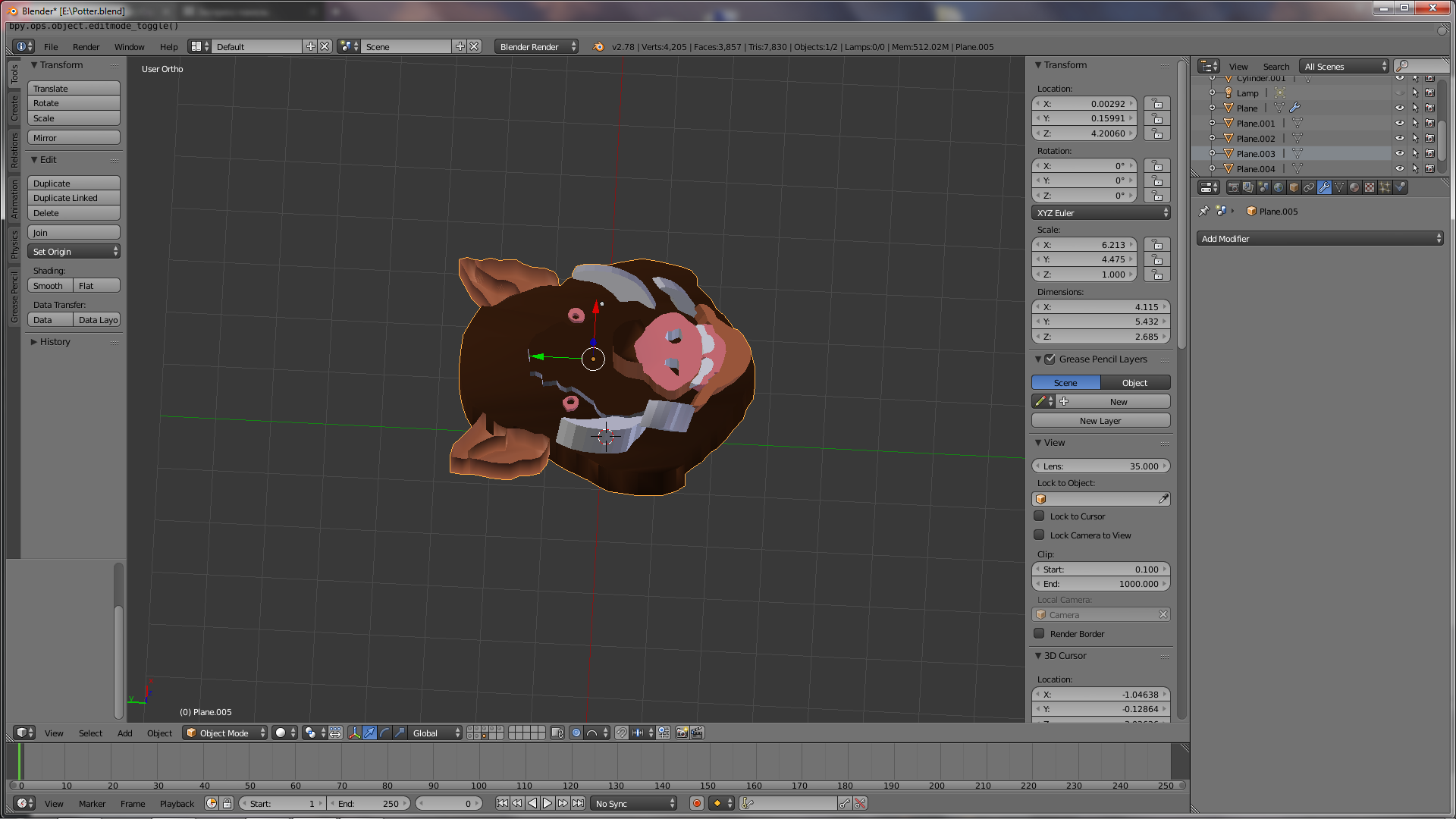Open the File menu

pyautogui.click(x=51, y=46)
